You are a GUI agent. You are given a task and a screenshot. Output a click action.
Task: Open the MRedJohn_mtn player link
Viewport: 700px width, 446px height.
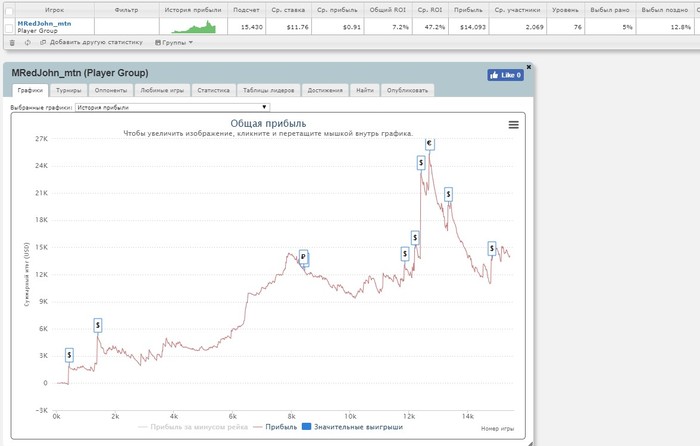pos(44,23)
